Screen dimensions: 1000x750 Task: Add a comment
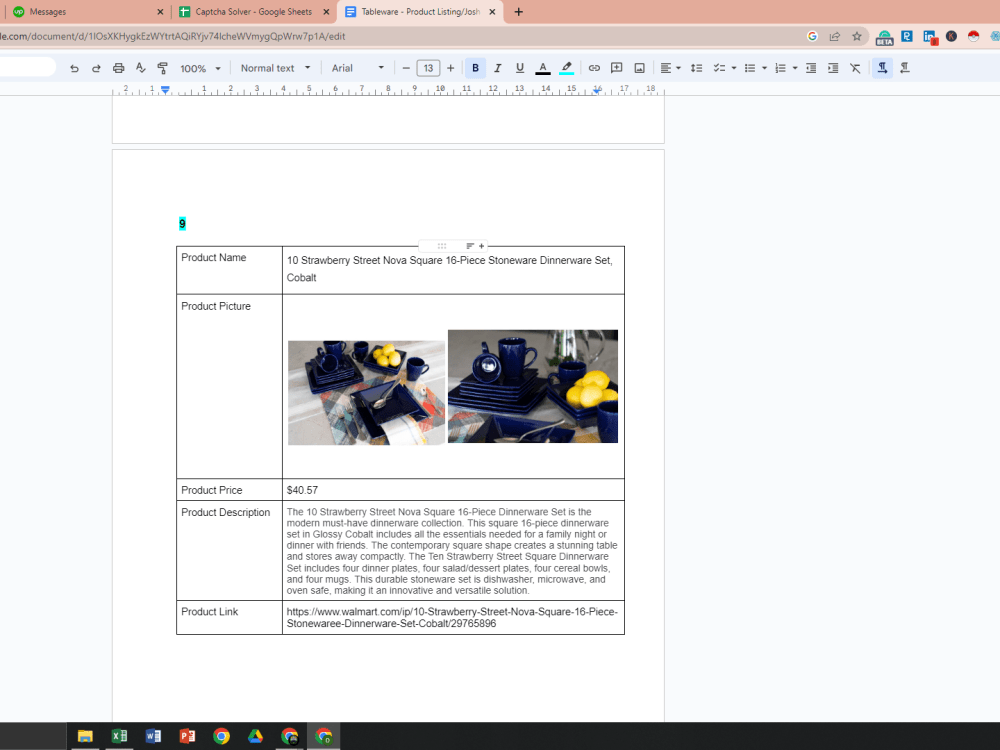[x=617, y=68]
